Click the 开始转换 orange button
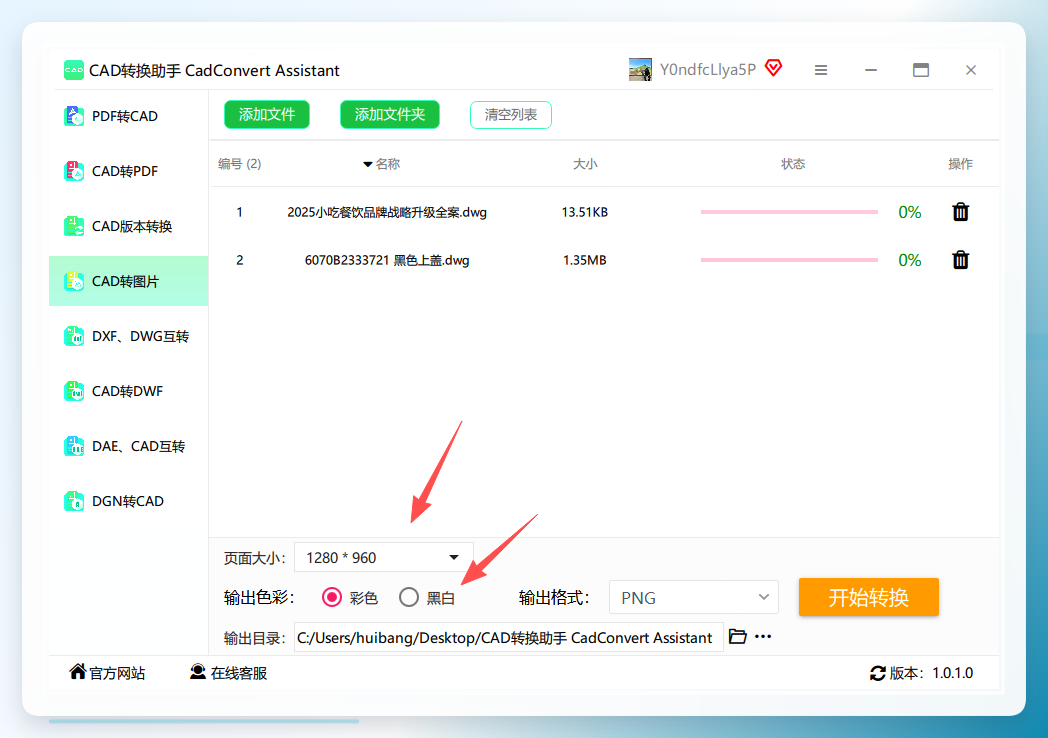 click(x=868, y=597)
